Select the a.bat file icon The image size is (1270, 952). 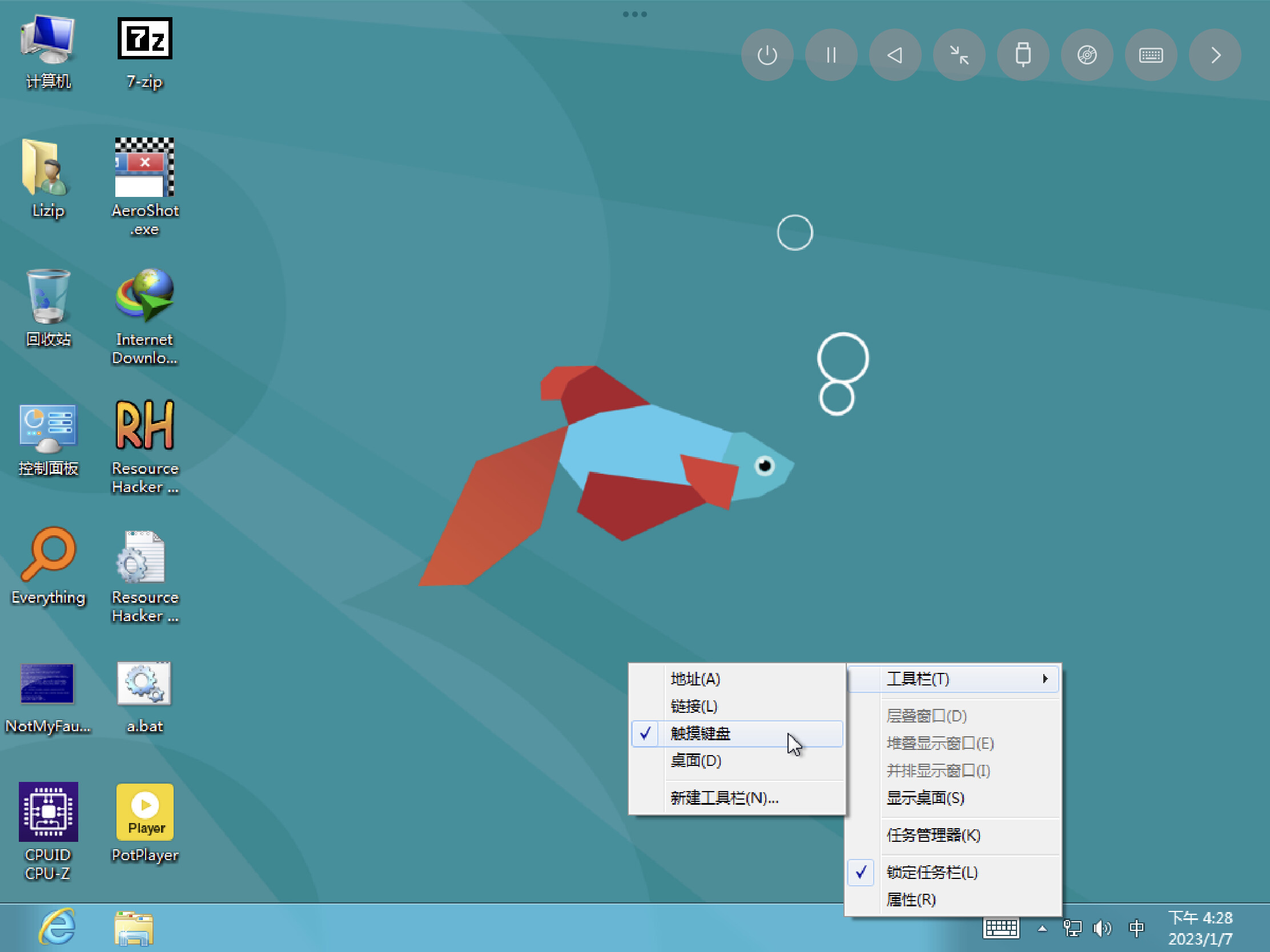(x=144, y=697)
